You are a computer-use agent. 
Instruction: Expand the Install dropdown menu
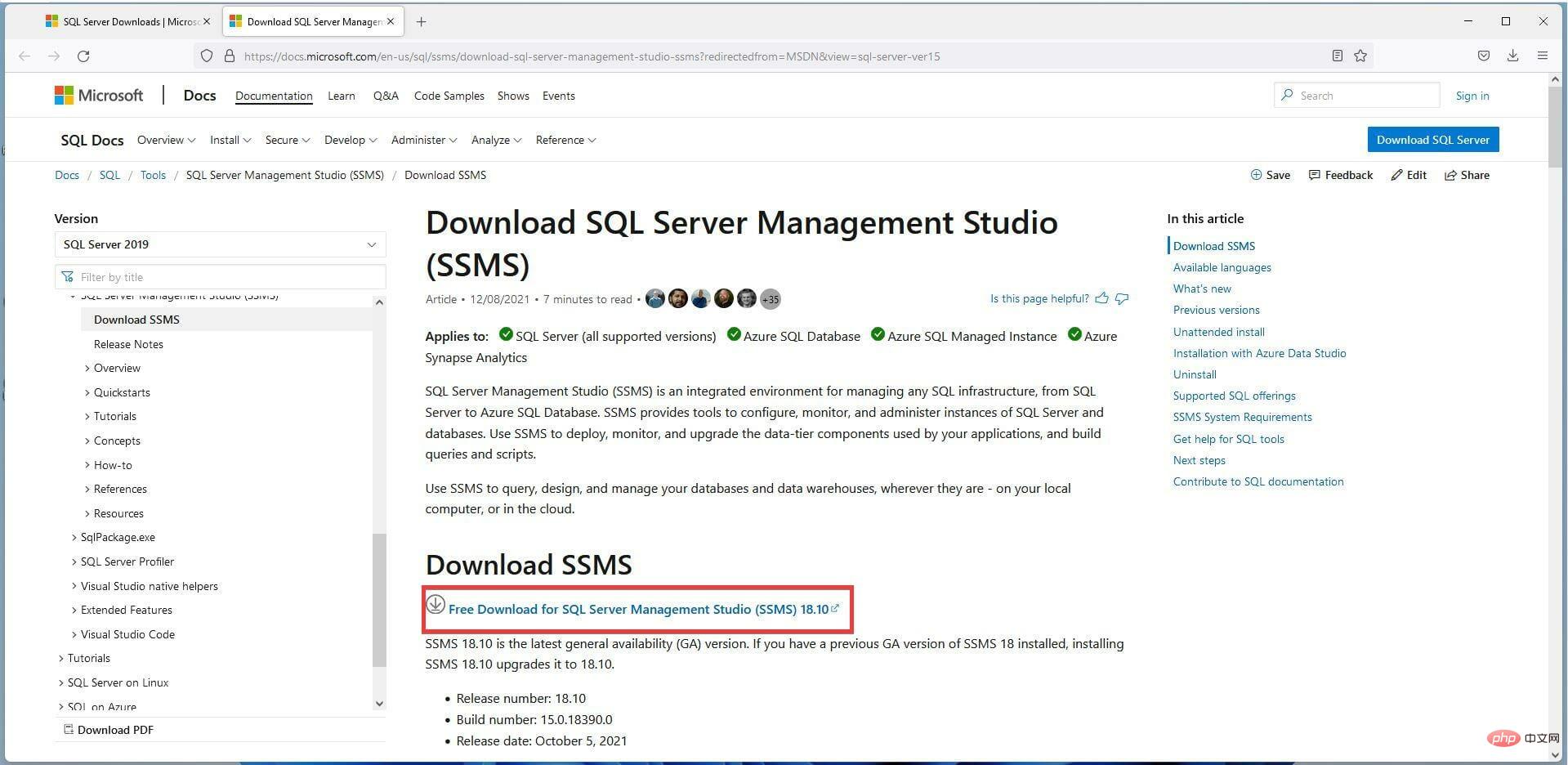point(230,140)
